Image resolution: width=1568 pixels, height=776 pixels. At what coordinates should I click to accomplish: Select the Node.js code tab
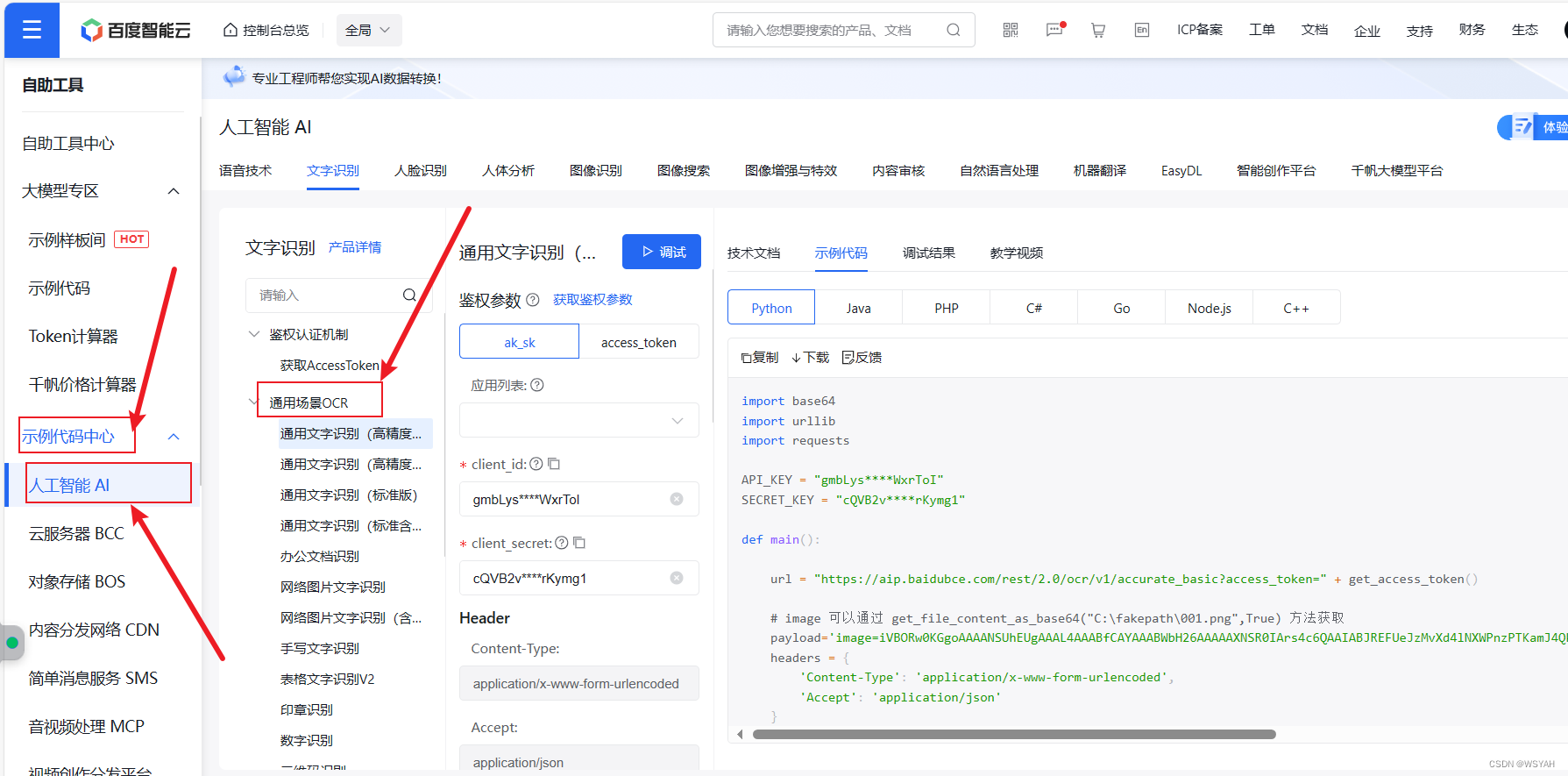coord(1210,308)
